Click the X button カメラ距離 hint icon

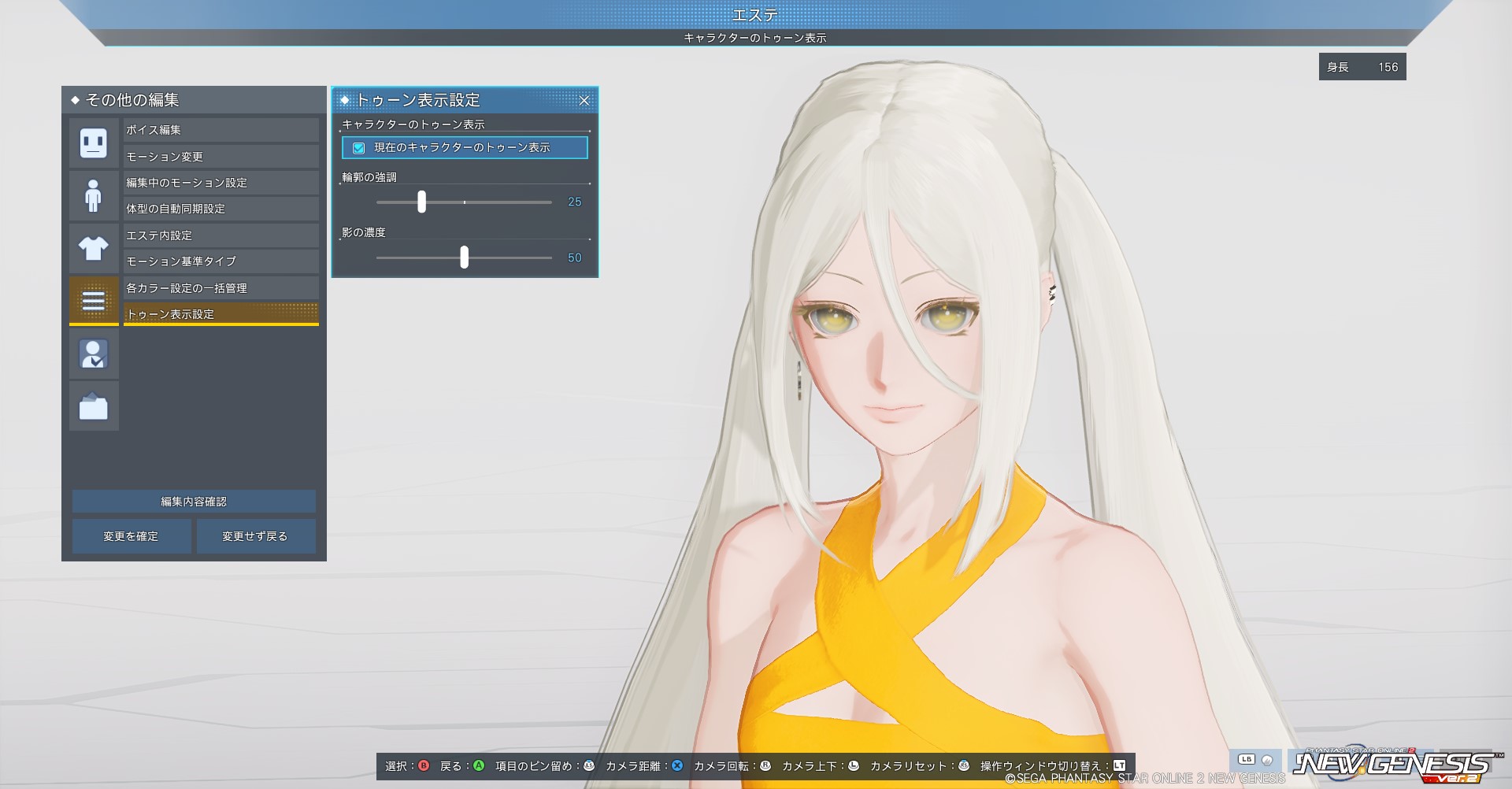point(676,765)
